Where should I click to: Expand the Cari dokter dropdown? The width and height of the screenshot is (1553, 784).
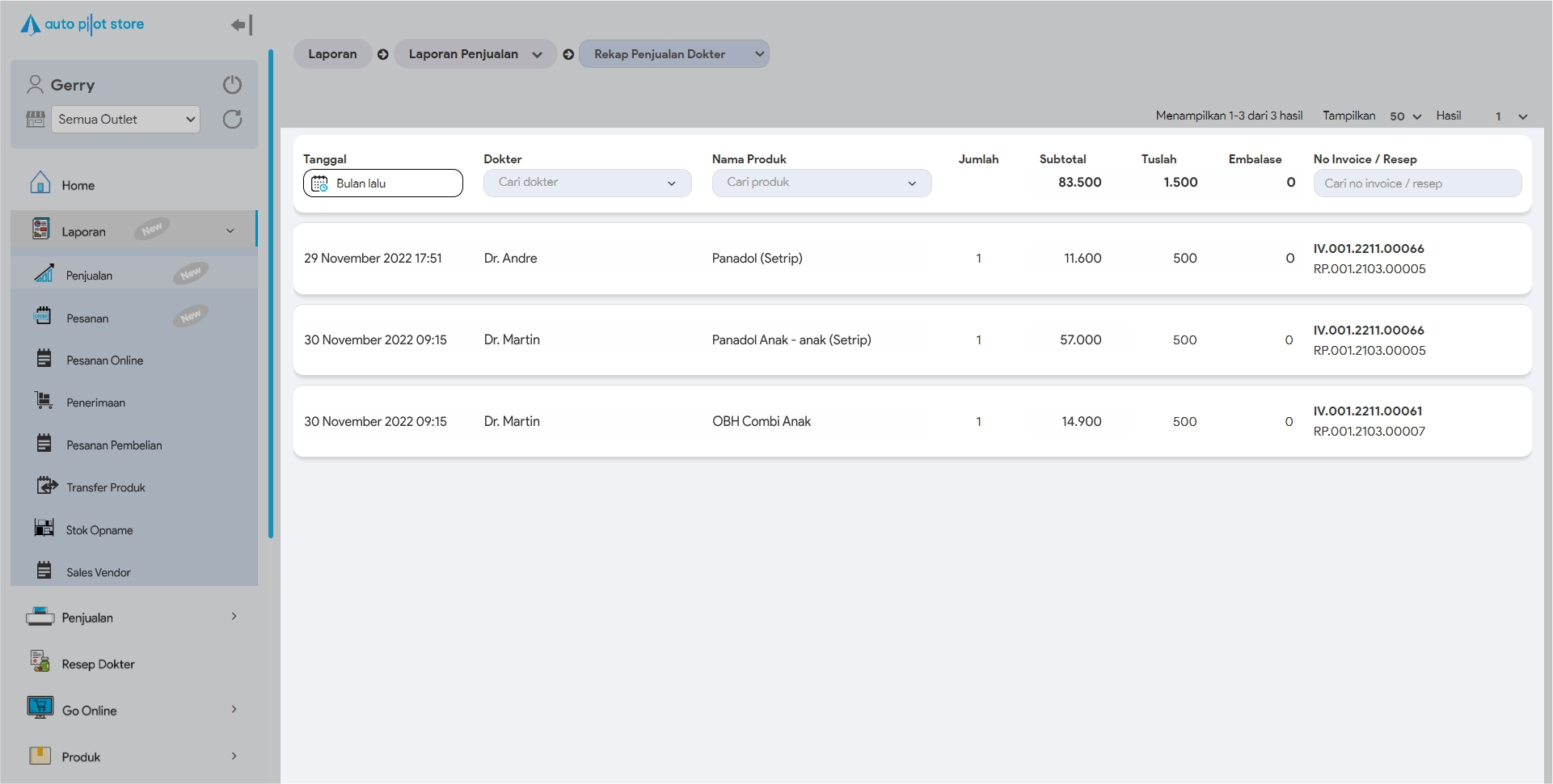click(587, 183)
